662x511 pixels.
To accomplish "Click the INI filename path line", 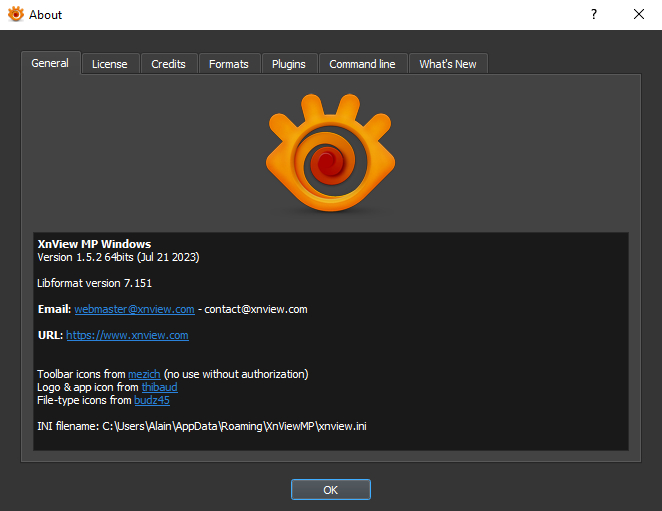I will [202, 426].
